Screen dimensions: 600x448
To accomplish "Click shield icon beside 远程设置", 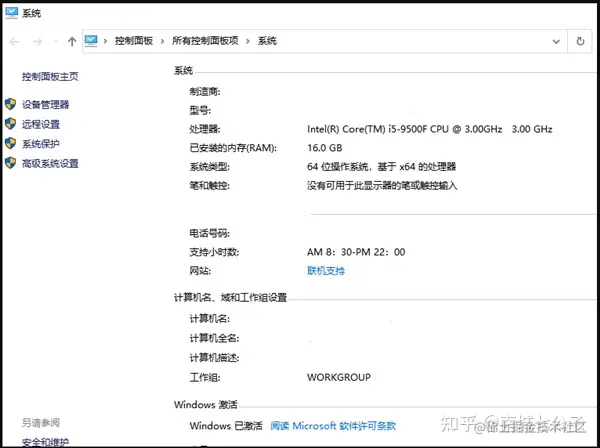I will (10, 124).
